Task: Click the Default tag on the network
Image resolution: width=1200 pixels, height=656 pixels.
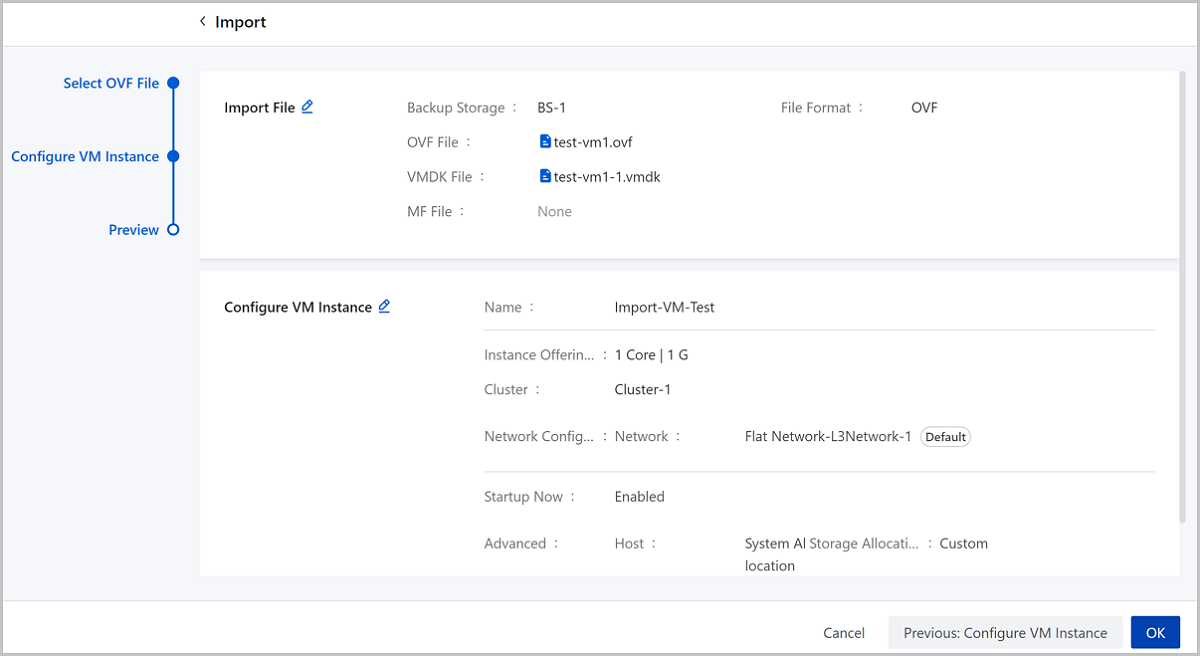Action: (x=945, y=437)
